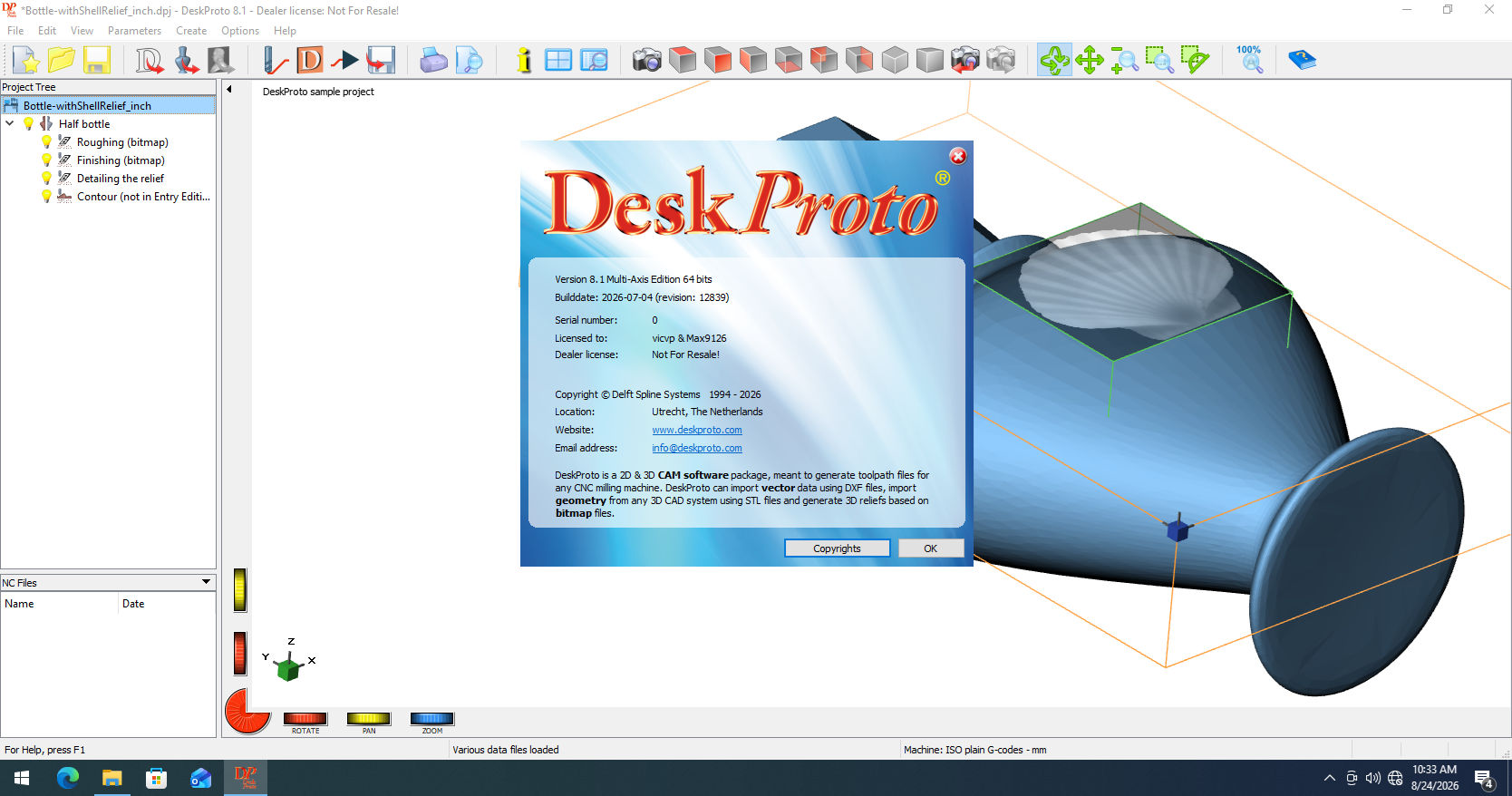1512x796 pixels.
Task: Click the orange D start-wizard icon
Action: tap(310, 61)
